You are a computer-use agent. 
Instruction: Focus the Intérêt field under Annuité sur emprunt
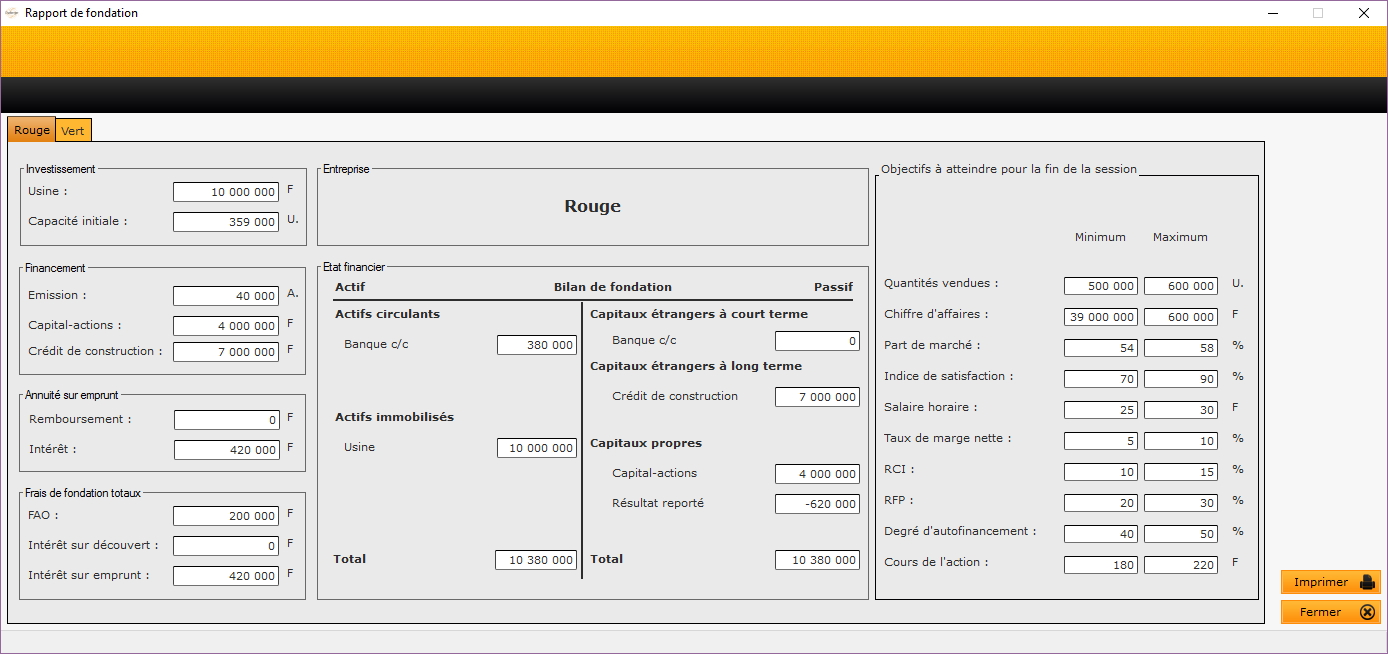226,450
